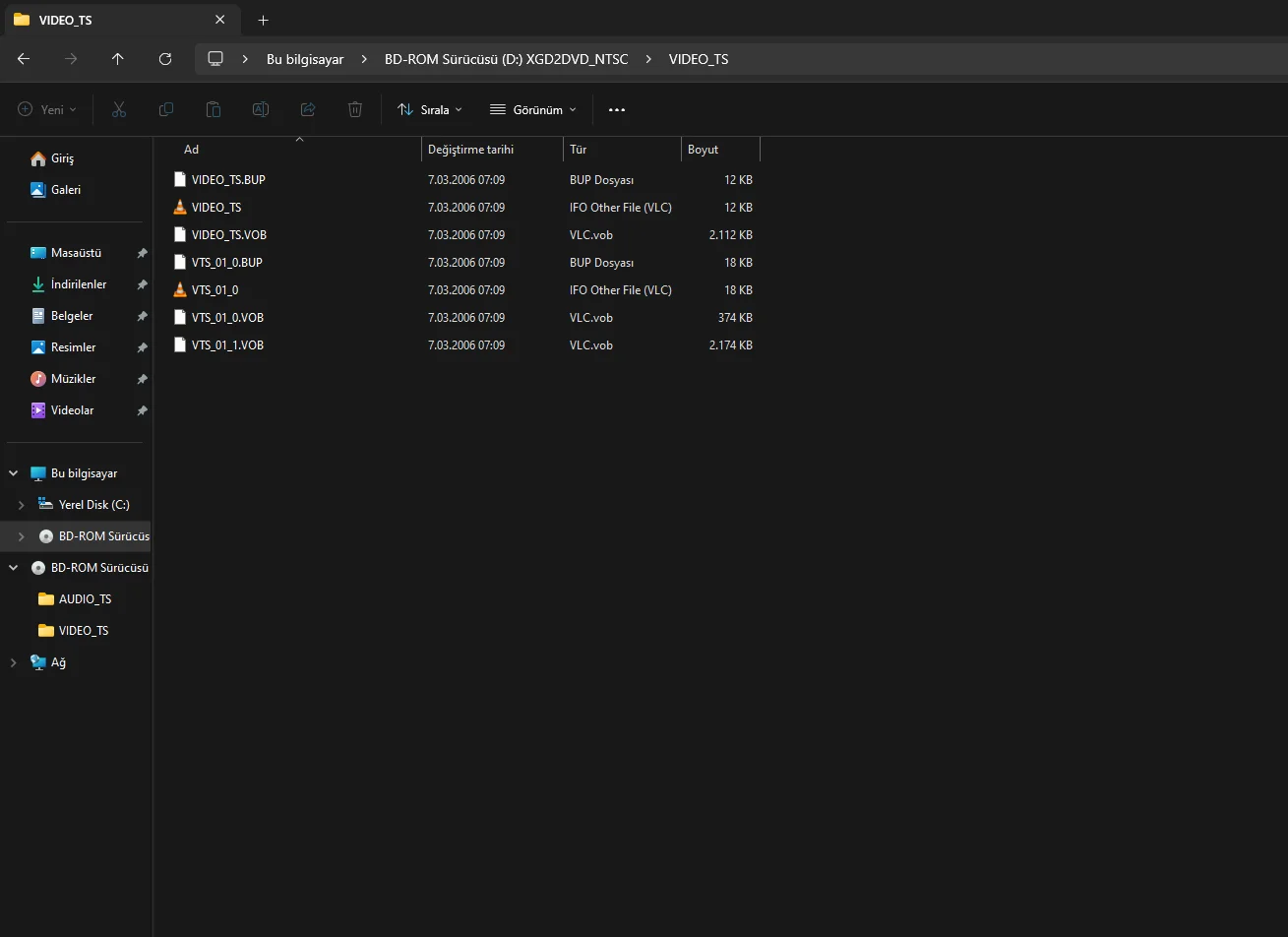
Task: Expand the Yerel Disk (C:) tree node
Action: pos(22,505)
